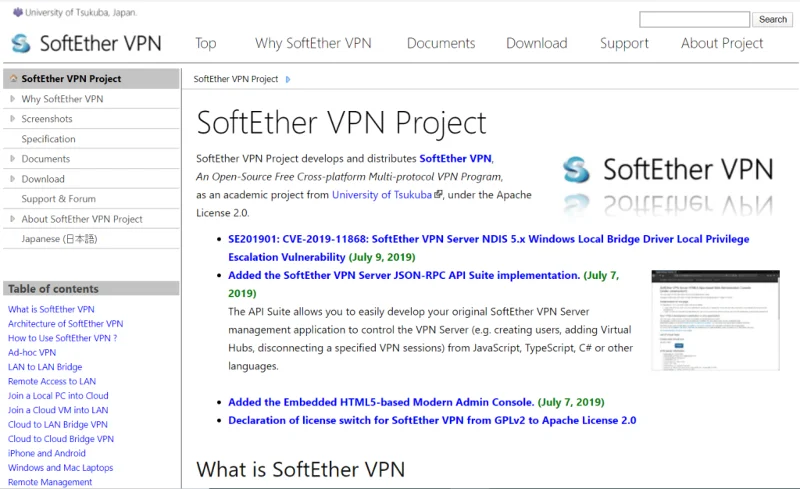Jump to Architecture of SoftEther VPN
Viewport: 800px width, 489px height.
(x=65, y=323)
